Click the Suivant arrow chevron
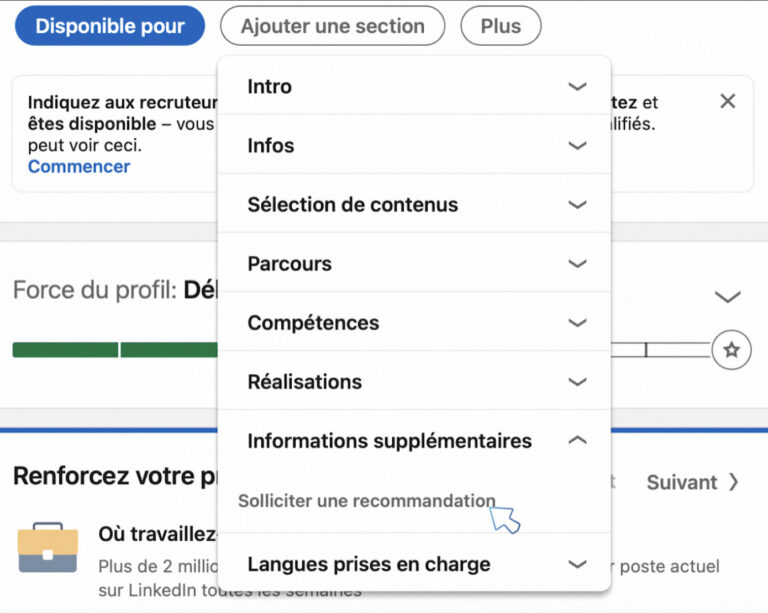 click(733, 482)
